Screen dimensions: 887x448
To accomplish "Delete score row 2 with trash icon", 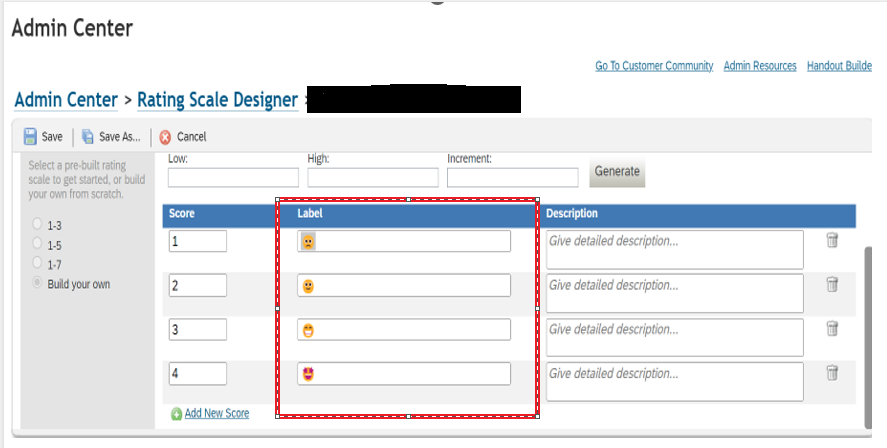I will coord(832,284).
